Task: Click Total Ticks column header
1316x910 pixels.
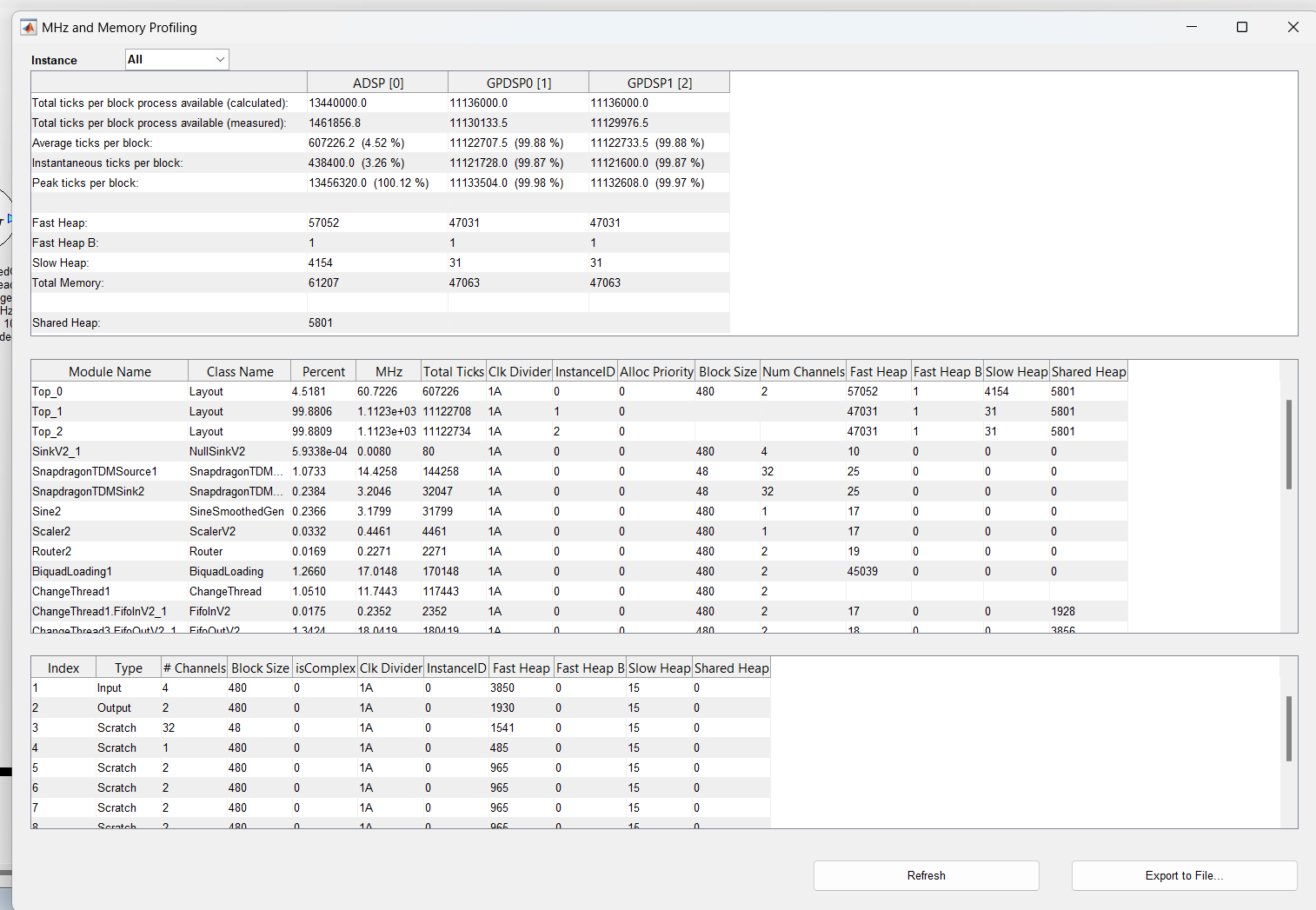Action: [454, 371]
